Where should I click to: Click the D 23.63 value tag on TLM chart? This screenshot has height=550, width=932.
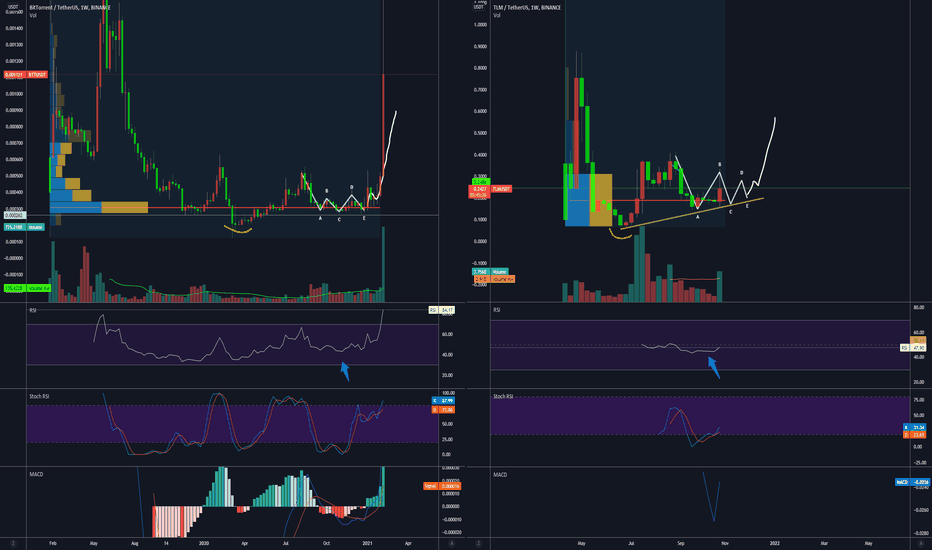pyautogui.click(x=914, y=435)
